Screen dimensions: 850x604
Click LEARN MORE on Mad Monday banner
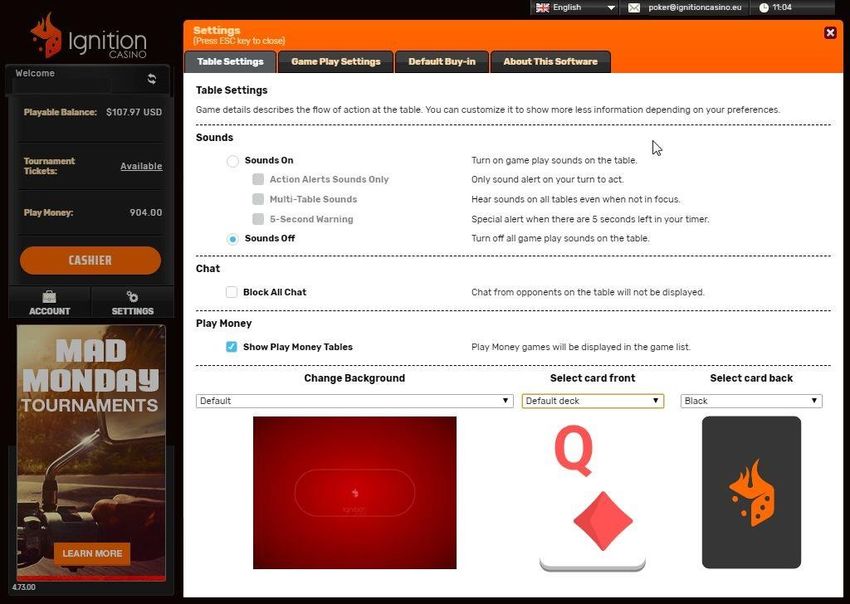(x=92, y=554)
